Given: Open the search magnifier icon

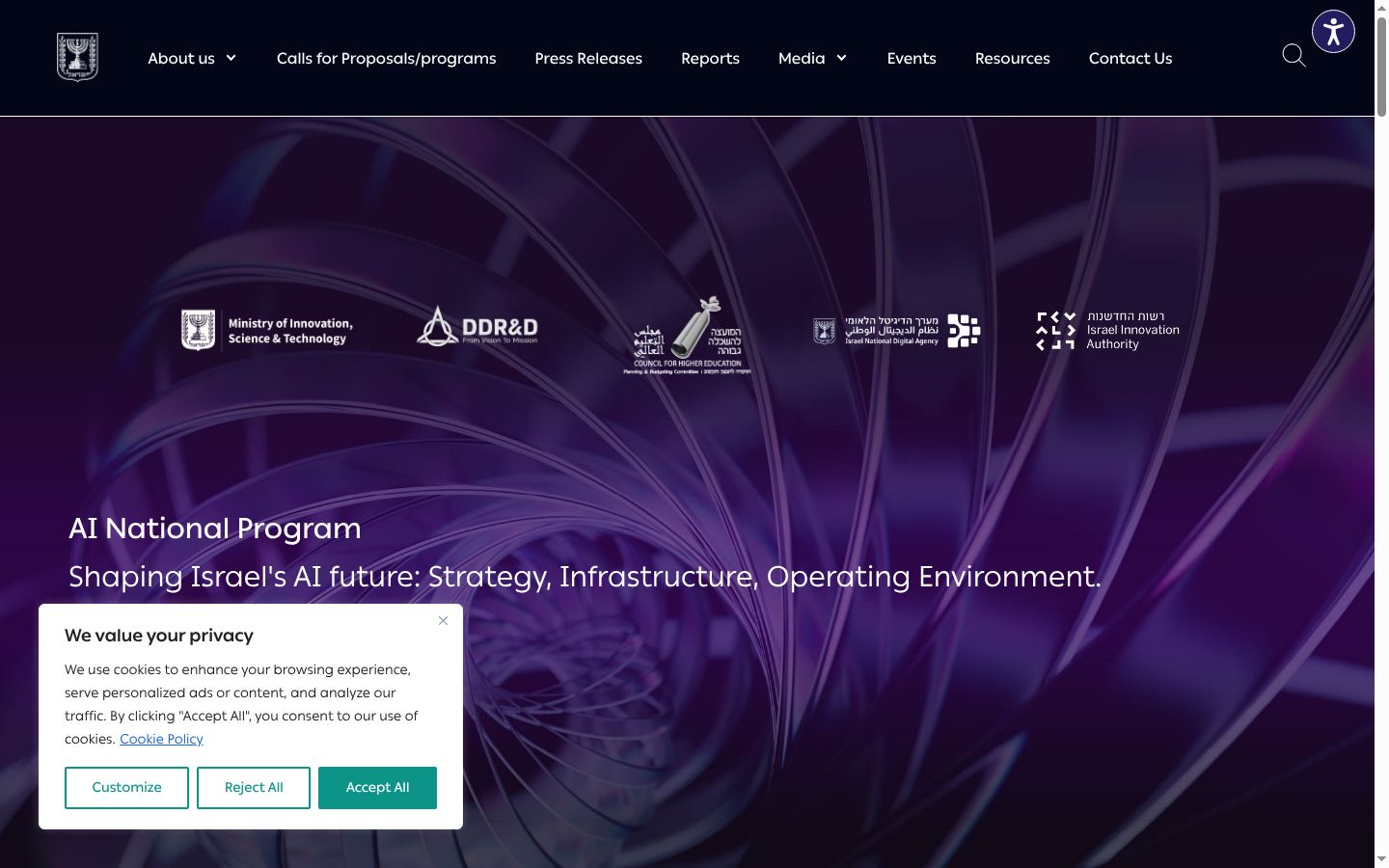Looking at the screenshot, I should [x=1294, y=56].
